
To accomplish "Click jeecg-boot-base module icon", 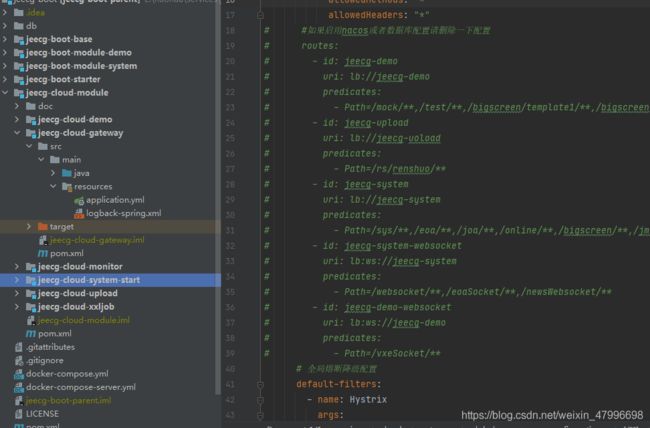I will pos(19,39).
